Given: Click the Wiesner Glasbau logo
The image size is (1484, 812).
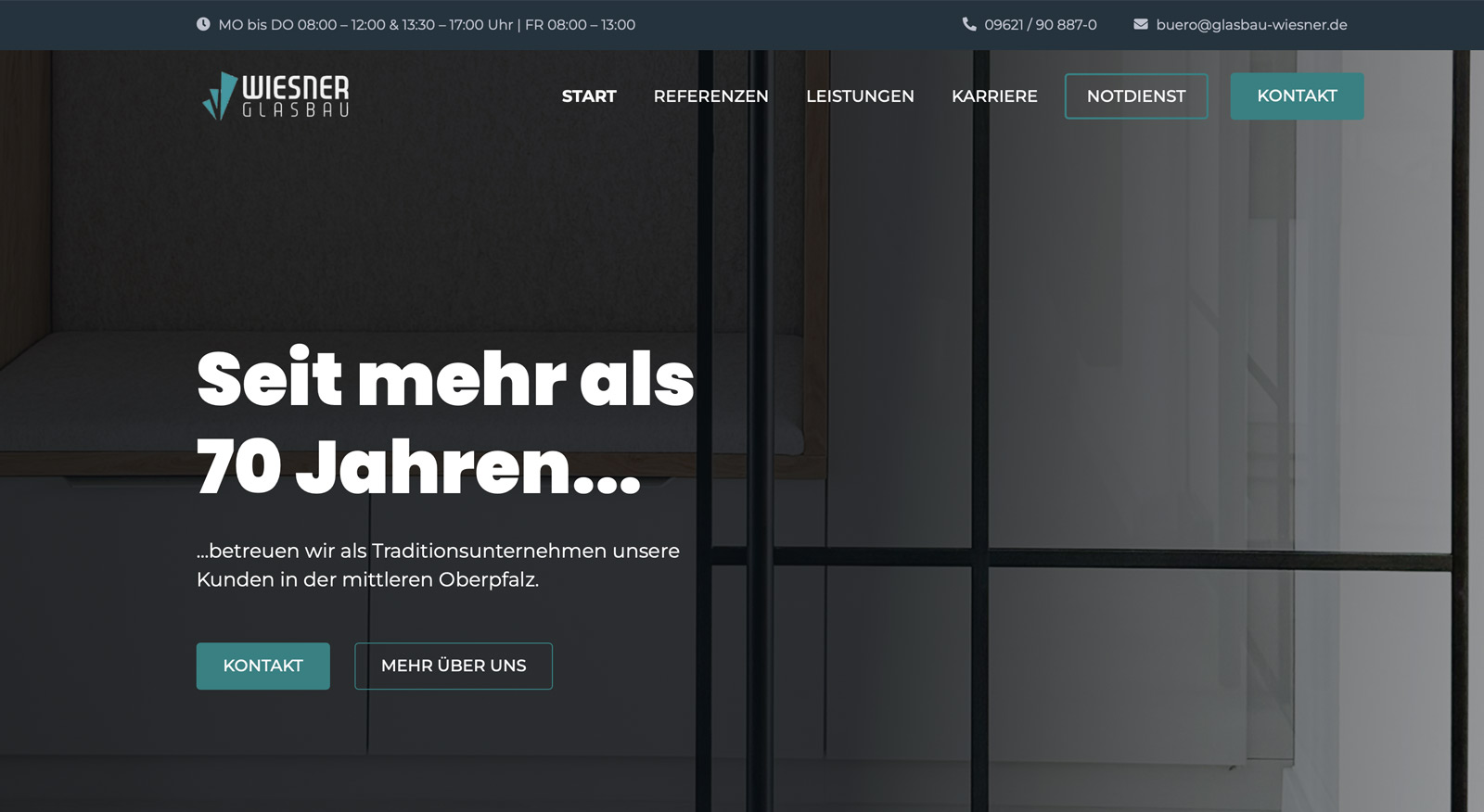Looking at the screenshot, I should (275, 96).
